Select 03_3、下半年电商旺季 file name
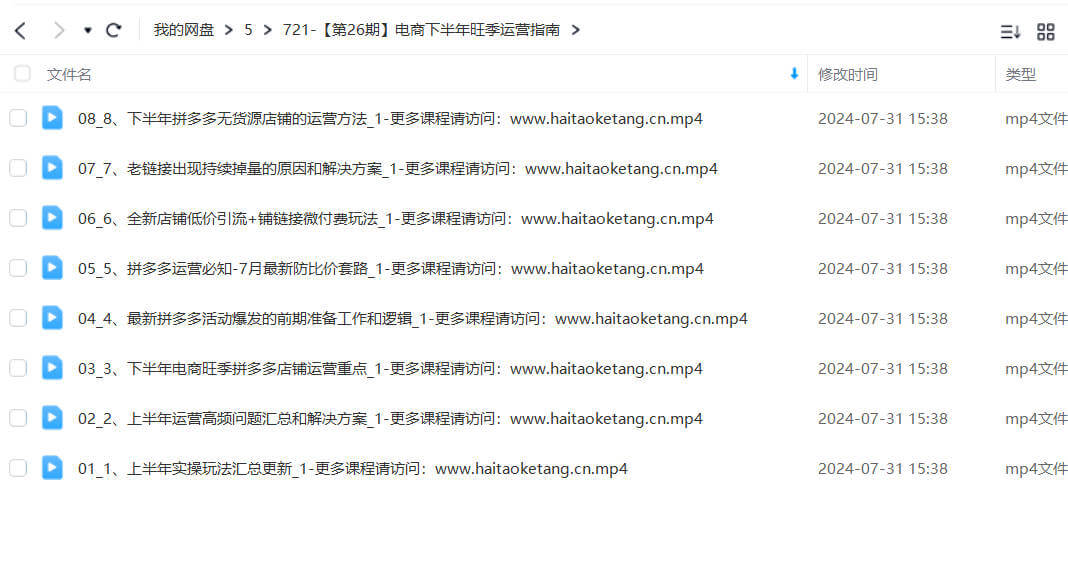Screen dimensions: 1068x586 390,369
